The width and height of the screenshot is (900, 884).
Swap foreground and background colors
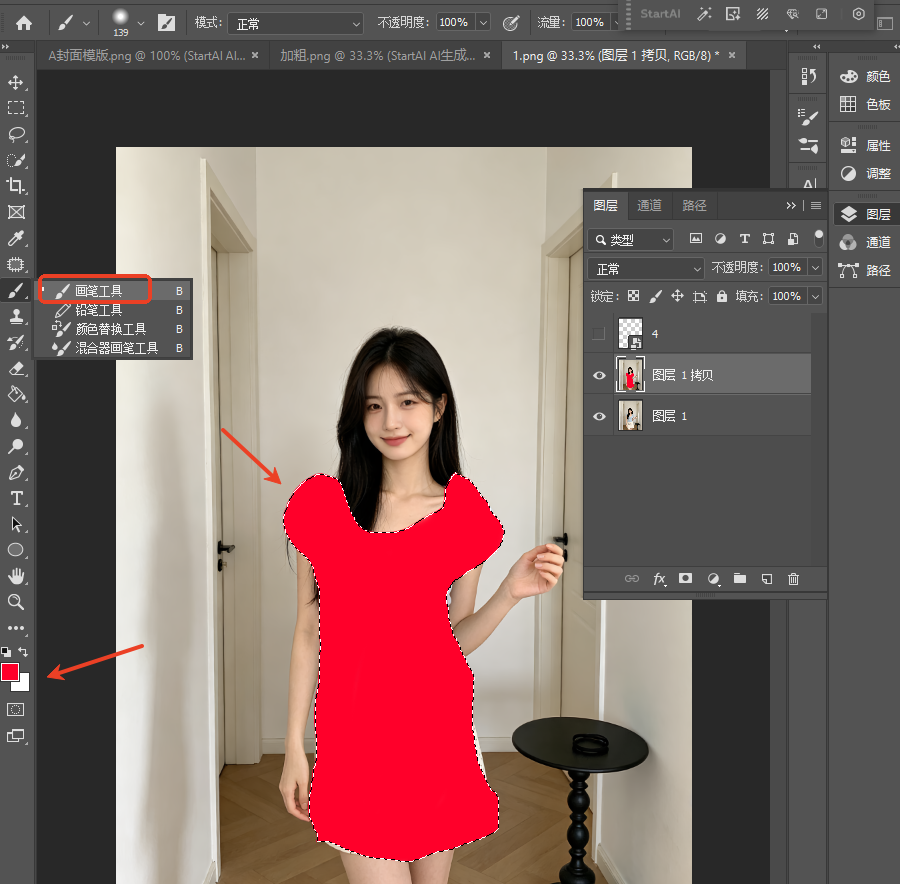23,652
